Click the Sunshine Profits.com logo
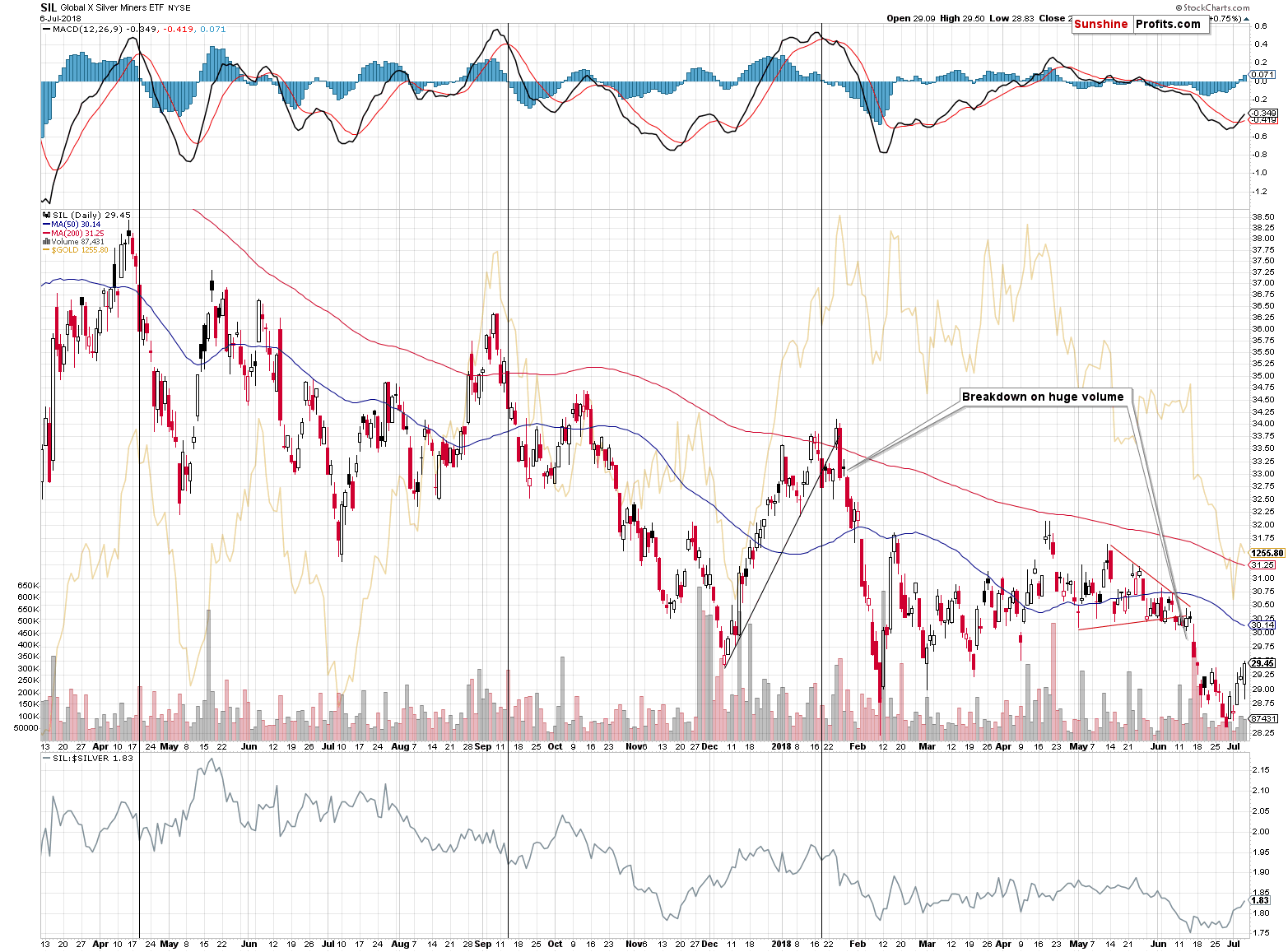 tap(1140, 24)
